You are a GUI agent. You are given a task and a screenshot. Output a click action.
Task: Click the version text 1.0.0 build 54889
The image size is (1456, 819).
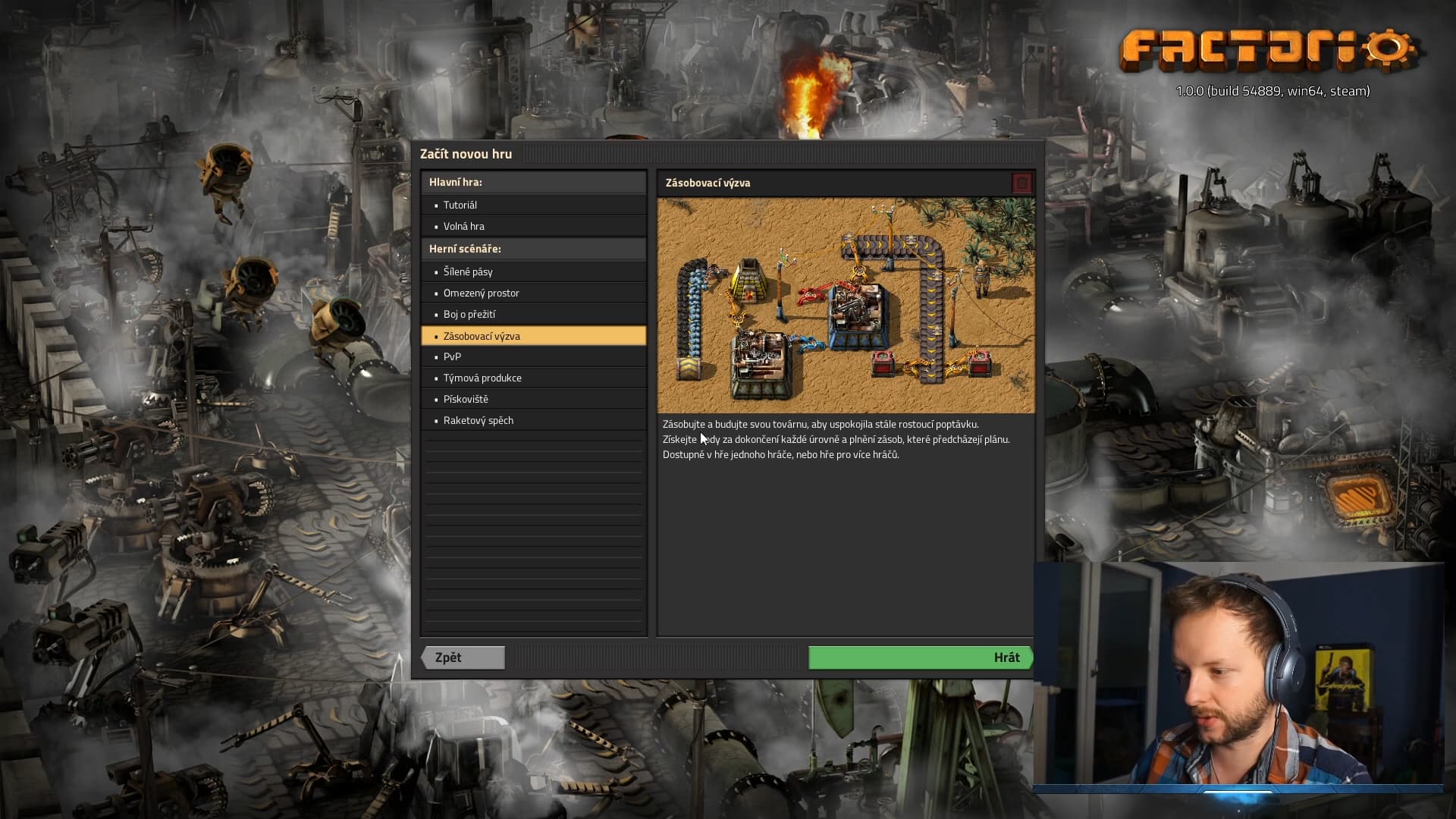(x=1272, y=91)
